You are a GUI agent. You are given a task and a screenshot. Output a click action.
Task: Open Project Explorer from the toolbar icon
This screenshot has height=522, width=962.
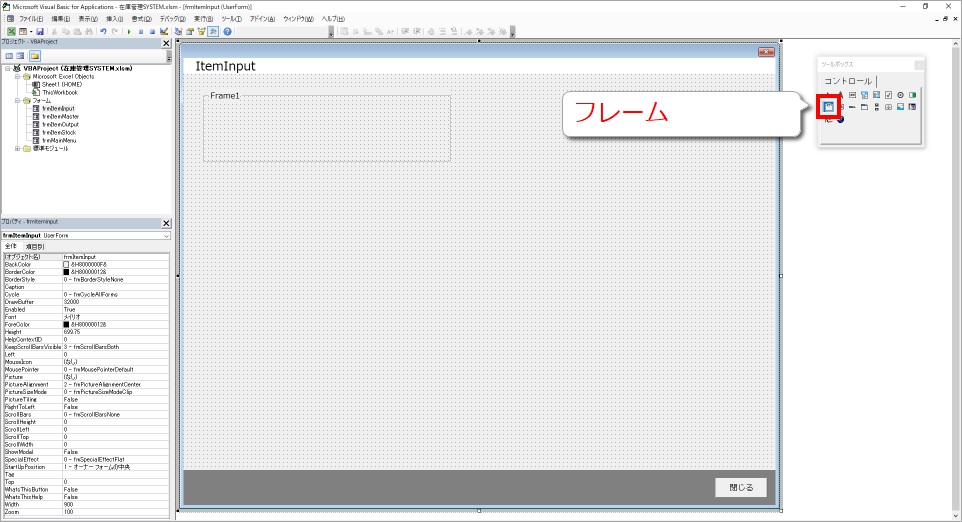point(179,31)
